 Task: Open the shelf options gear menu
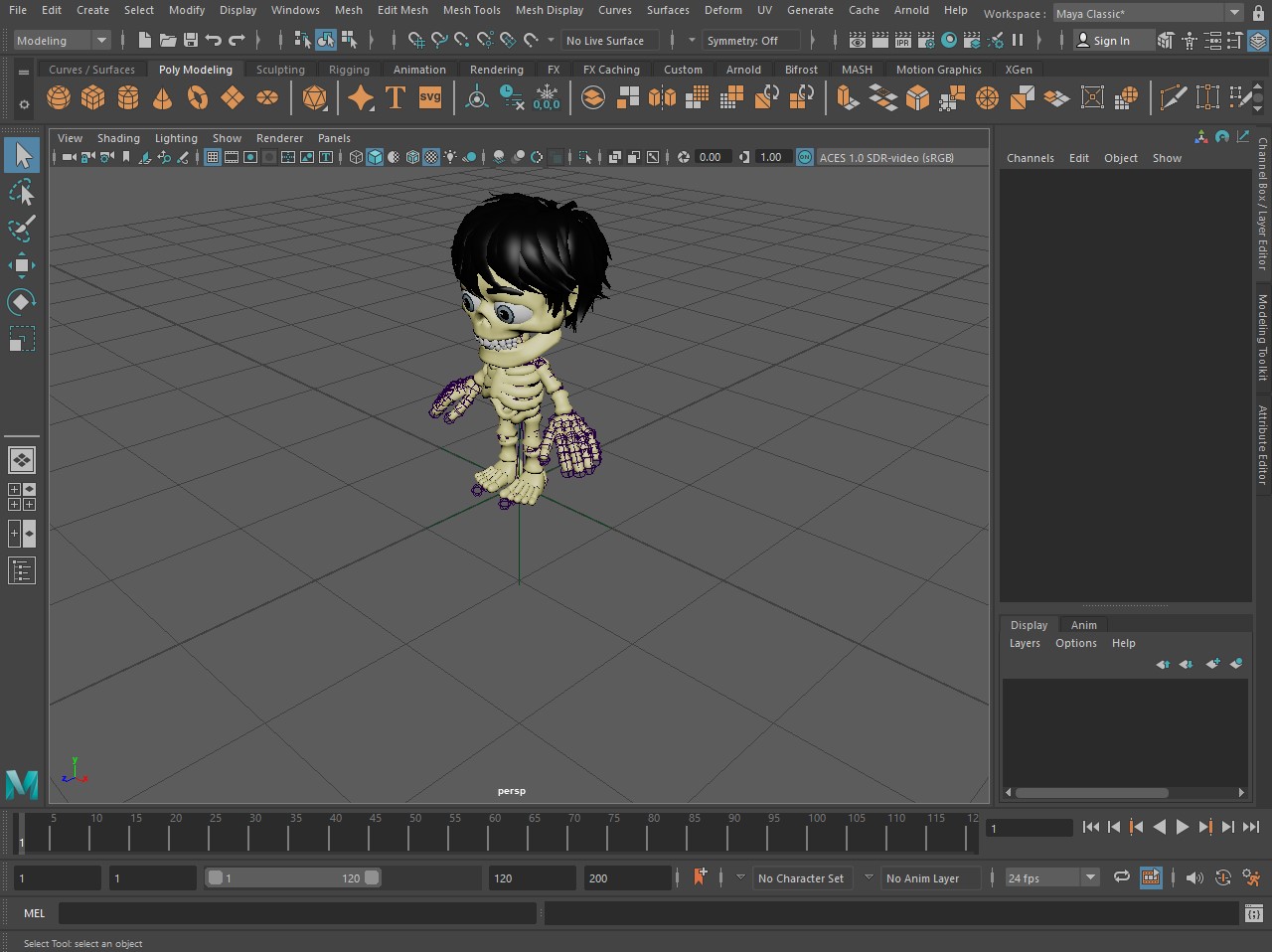24,102
